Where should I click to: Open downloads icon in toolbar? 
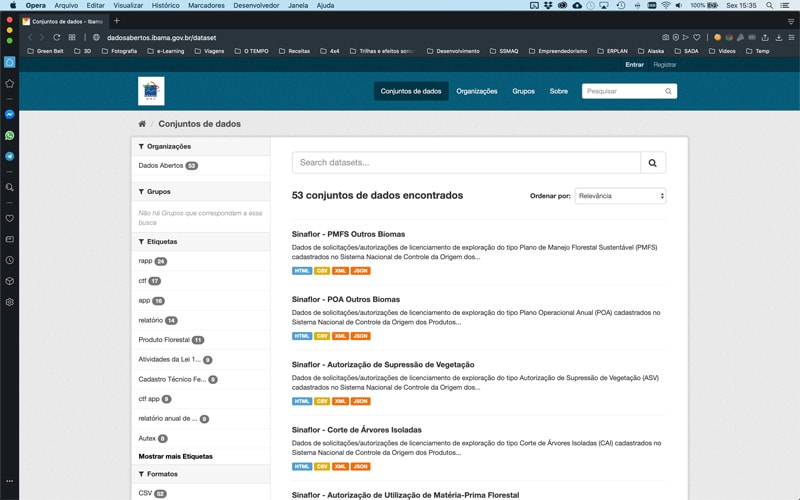pos(779,37)
